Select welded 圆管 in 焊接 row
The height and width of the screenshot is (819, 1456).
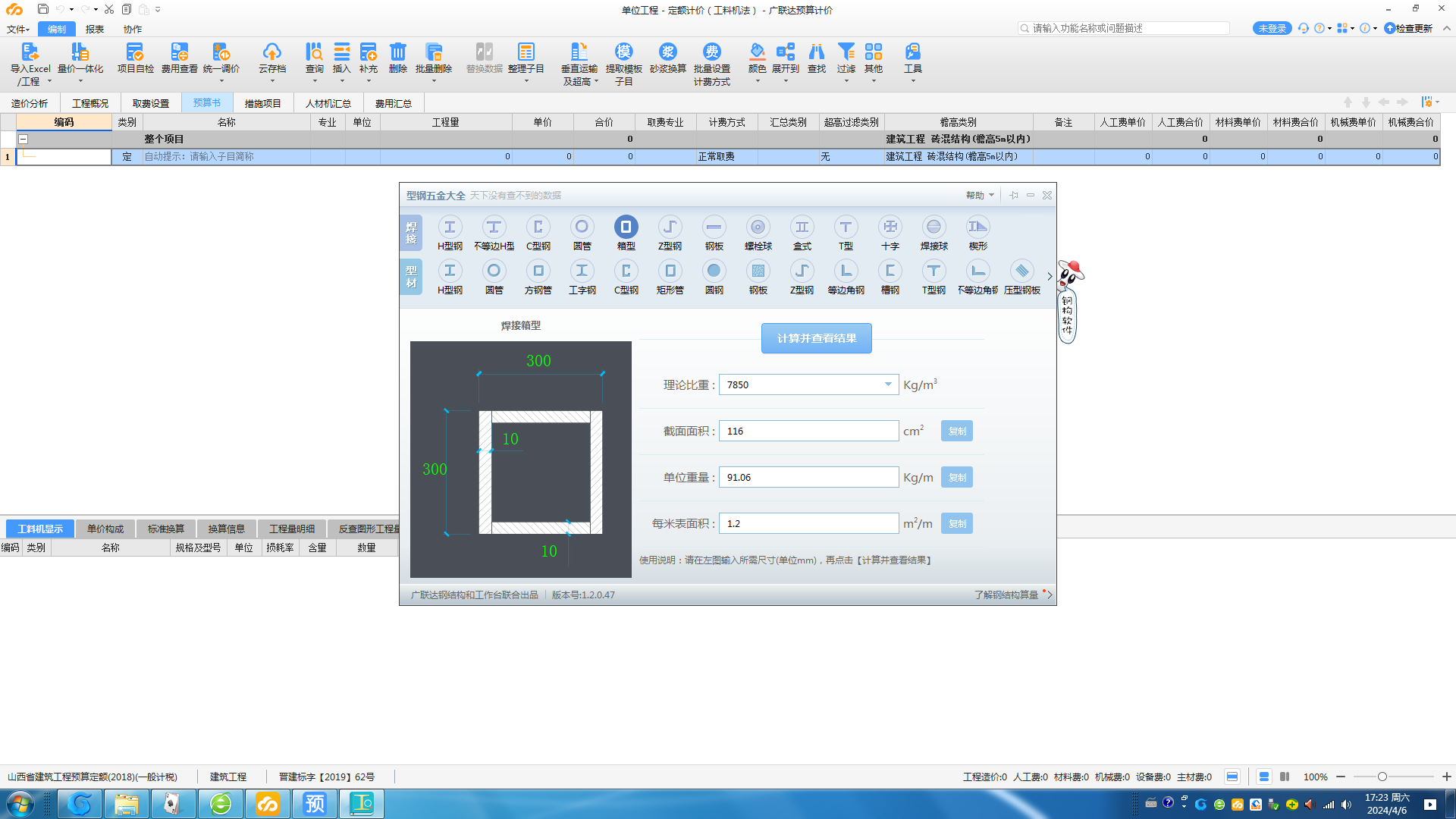coord(582,233)
